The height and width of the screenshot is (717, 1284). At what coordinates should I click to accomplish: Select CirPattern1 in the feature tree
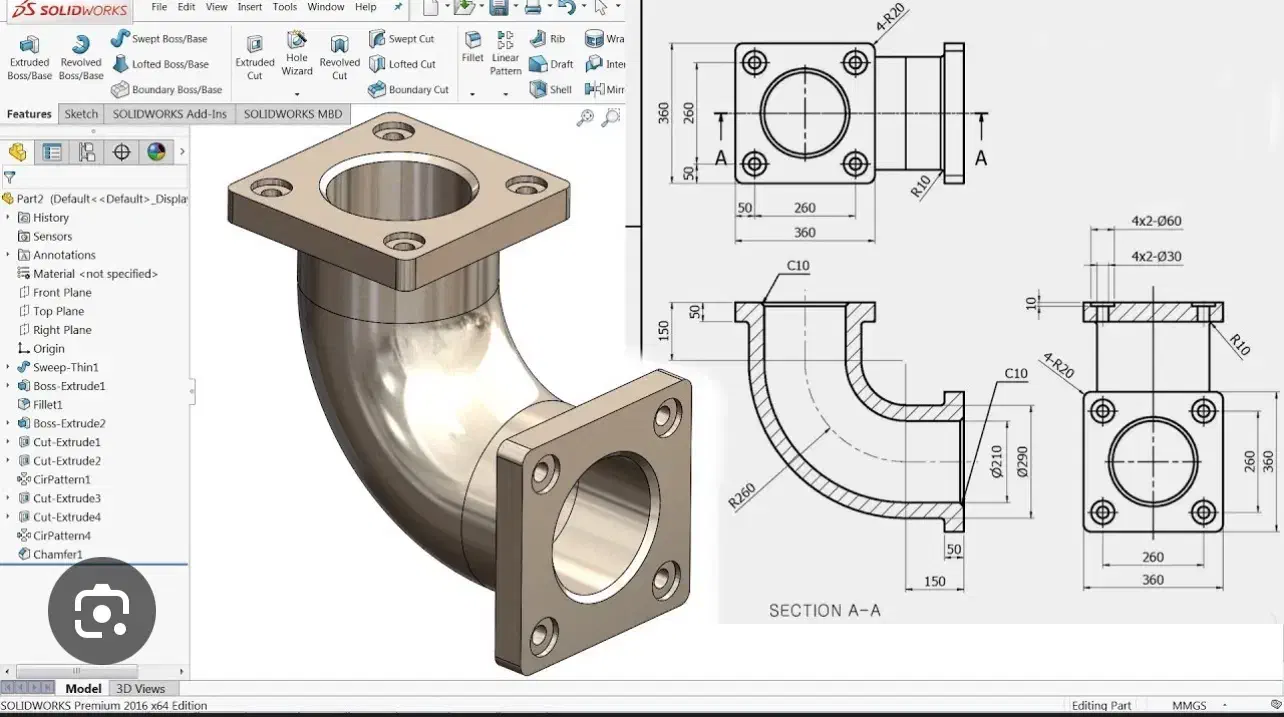click(54, 479)
